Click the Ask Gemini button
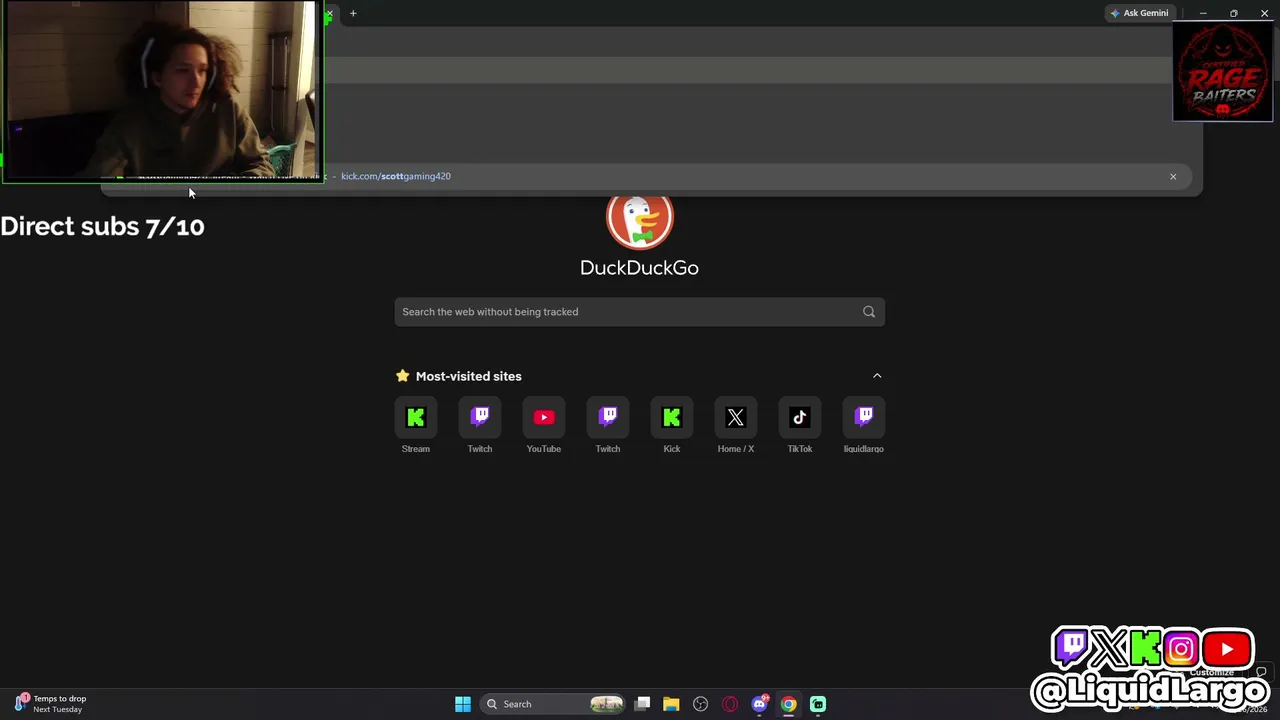Screen dimensions: 1280x720 point(1139,13)
